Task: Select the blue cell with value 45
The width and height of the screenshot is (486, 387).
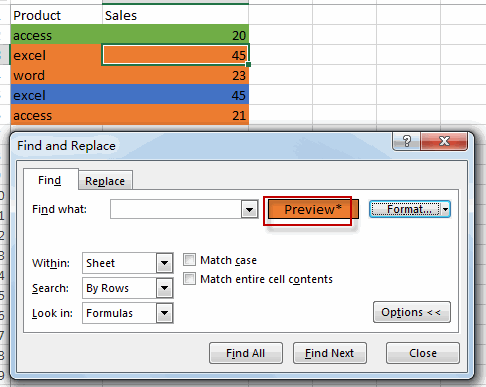Action: point(175,95)
